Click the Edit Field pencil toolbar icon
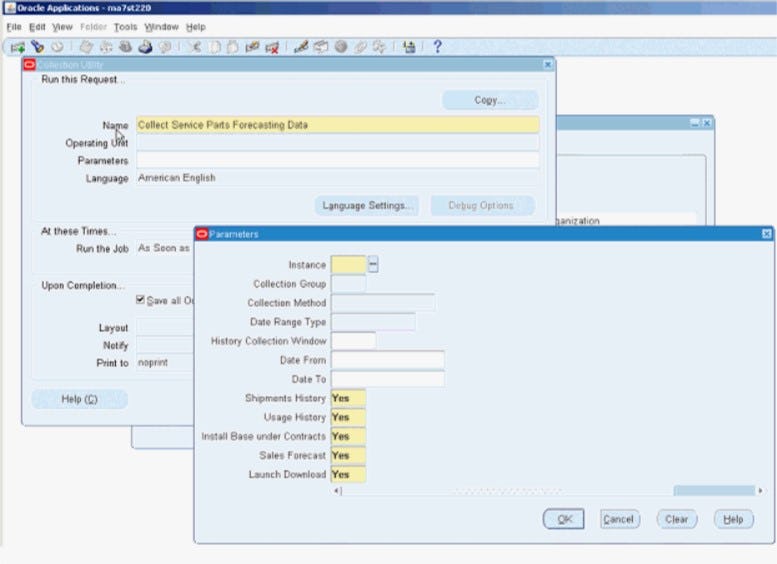 coord(301,47)
